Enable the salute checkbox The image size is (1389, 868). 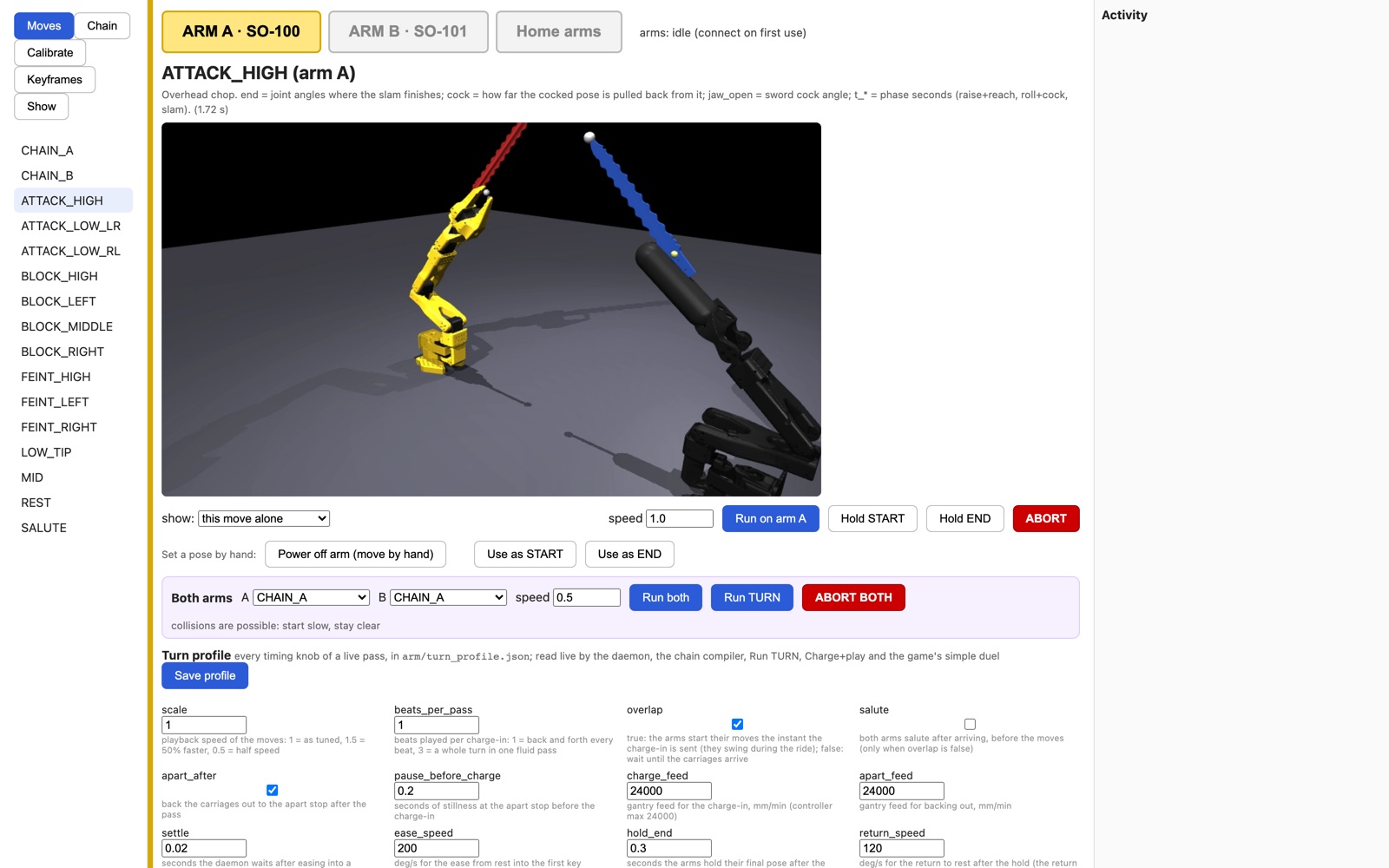970,724
